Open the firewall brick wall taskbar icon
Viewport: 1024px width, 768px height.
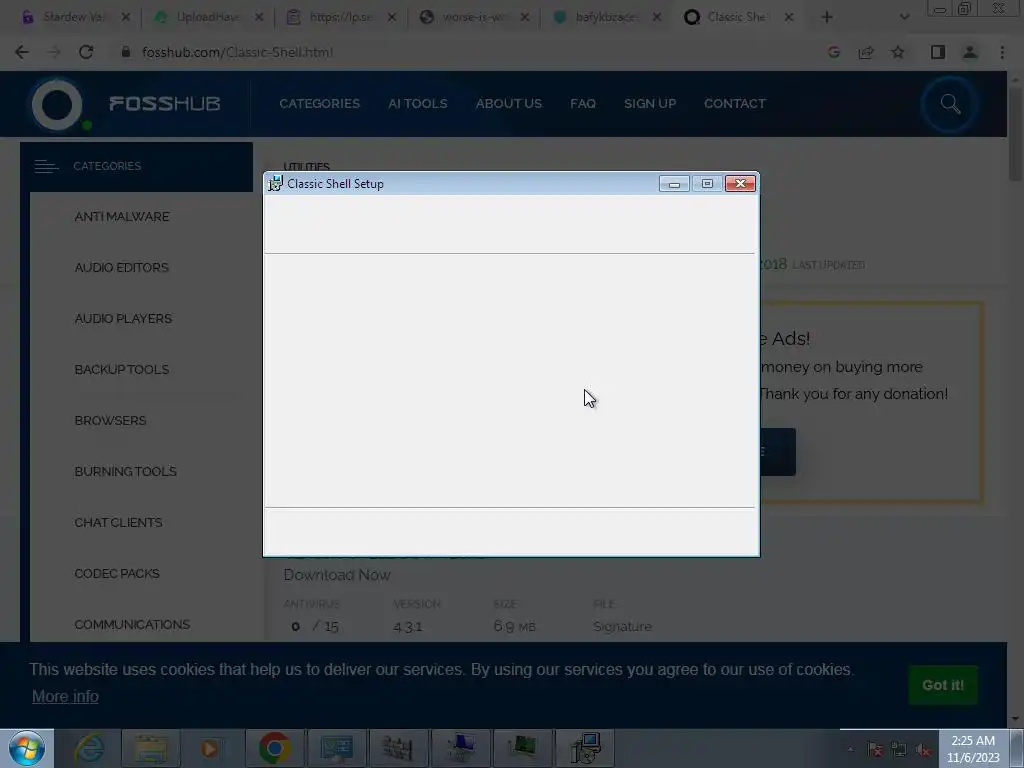point(398,748)
